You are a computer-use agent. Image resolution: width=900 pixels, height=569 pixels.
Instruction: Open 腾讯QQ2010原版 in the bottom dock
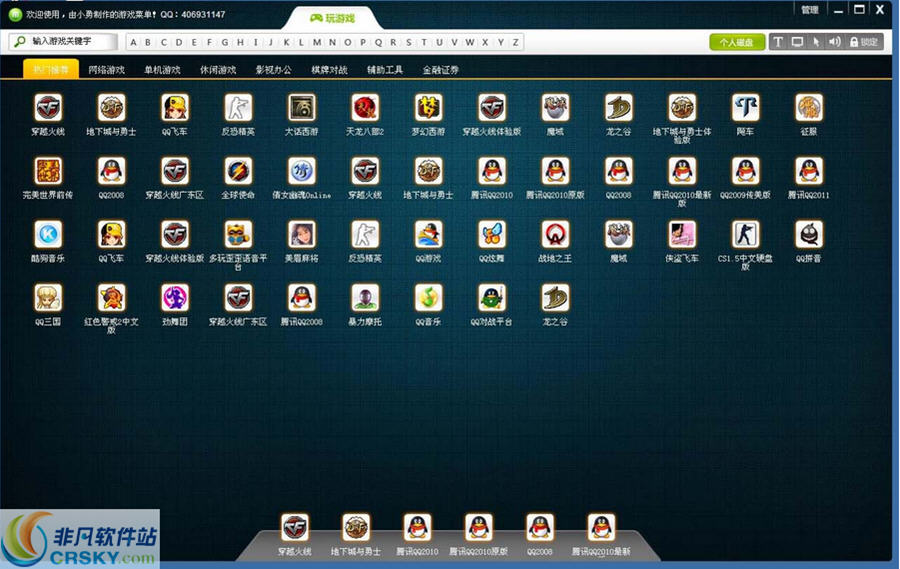point(479,528)
